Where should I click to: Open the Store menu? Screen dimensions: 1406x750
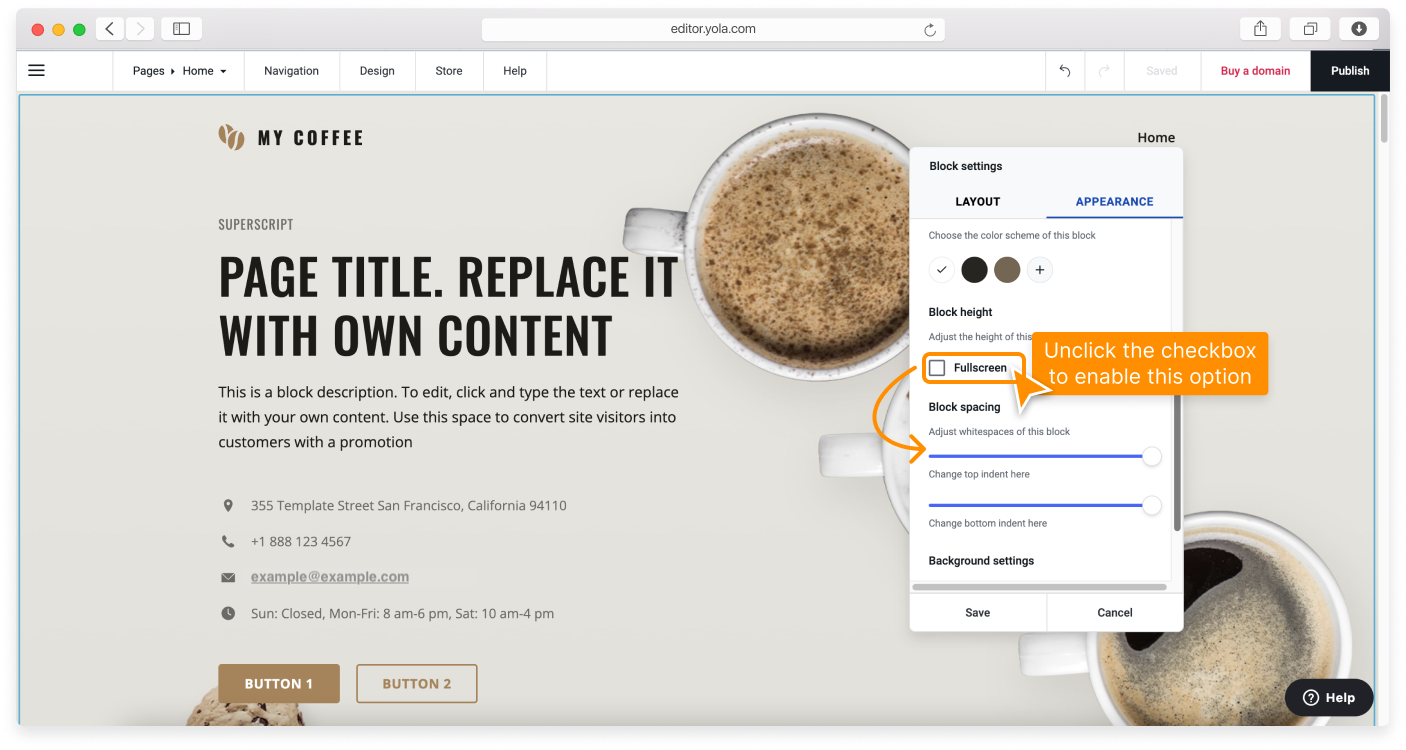(449, 71)
